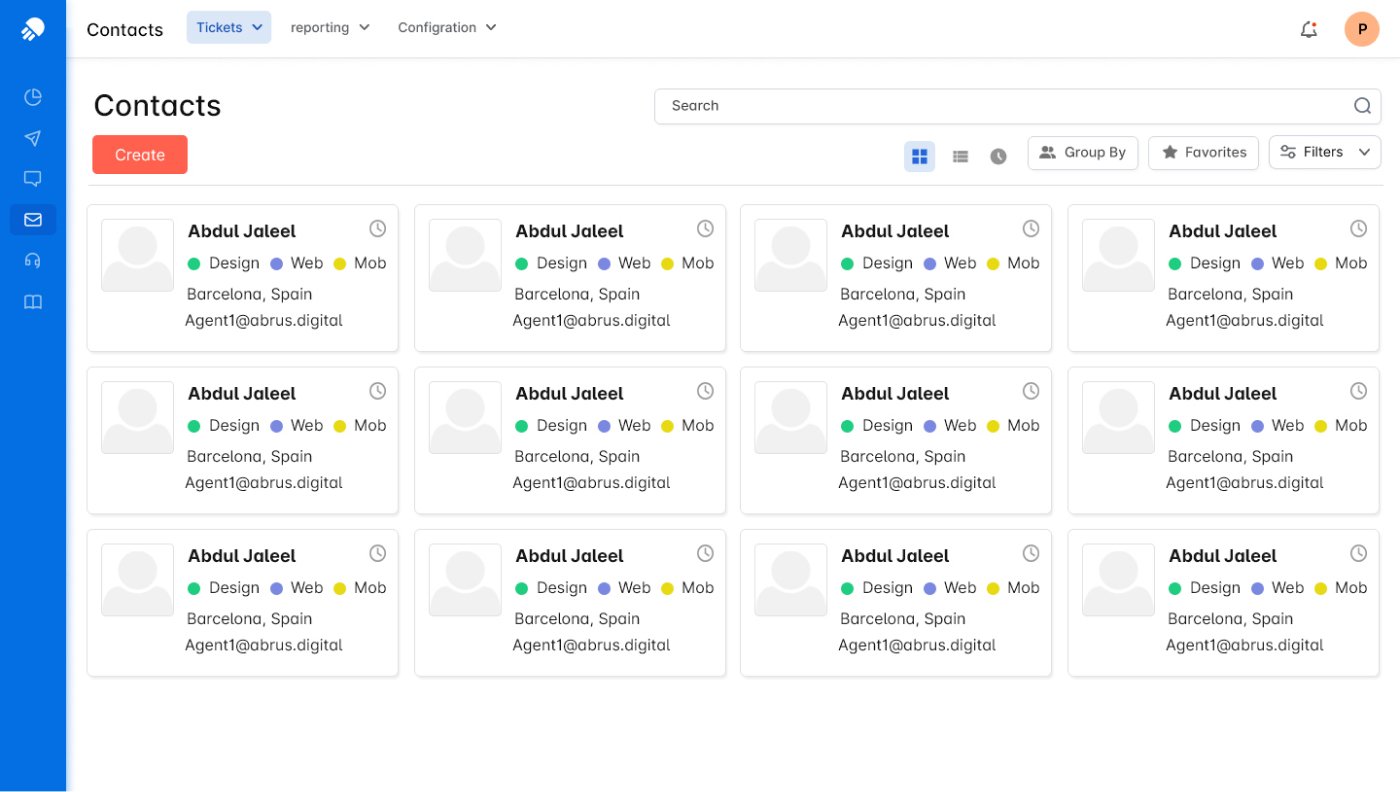Open the book knowledge base sidebar icon
This screenshot has height=792, width=1400.
(x=33, y=302)
